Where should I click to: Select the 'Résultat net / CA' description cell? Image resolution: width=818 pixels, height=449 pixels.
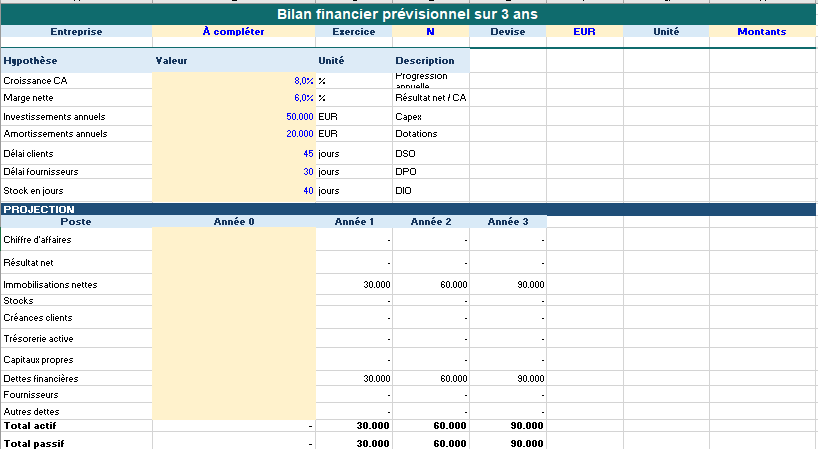(x=430, y=98)
